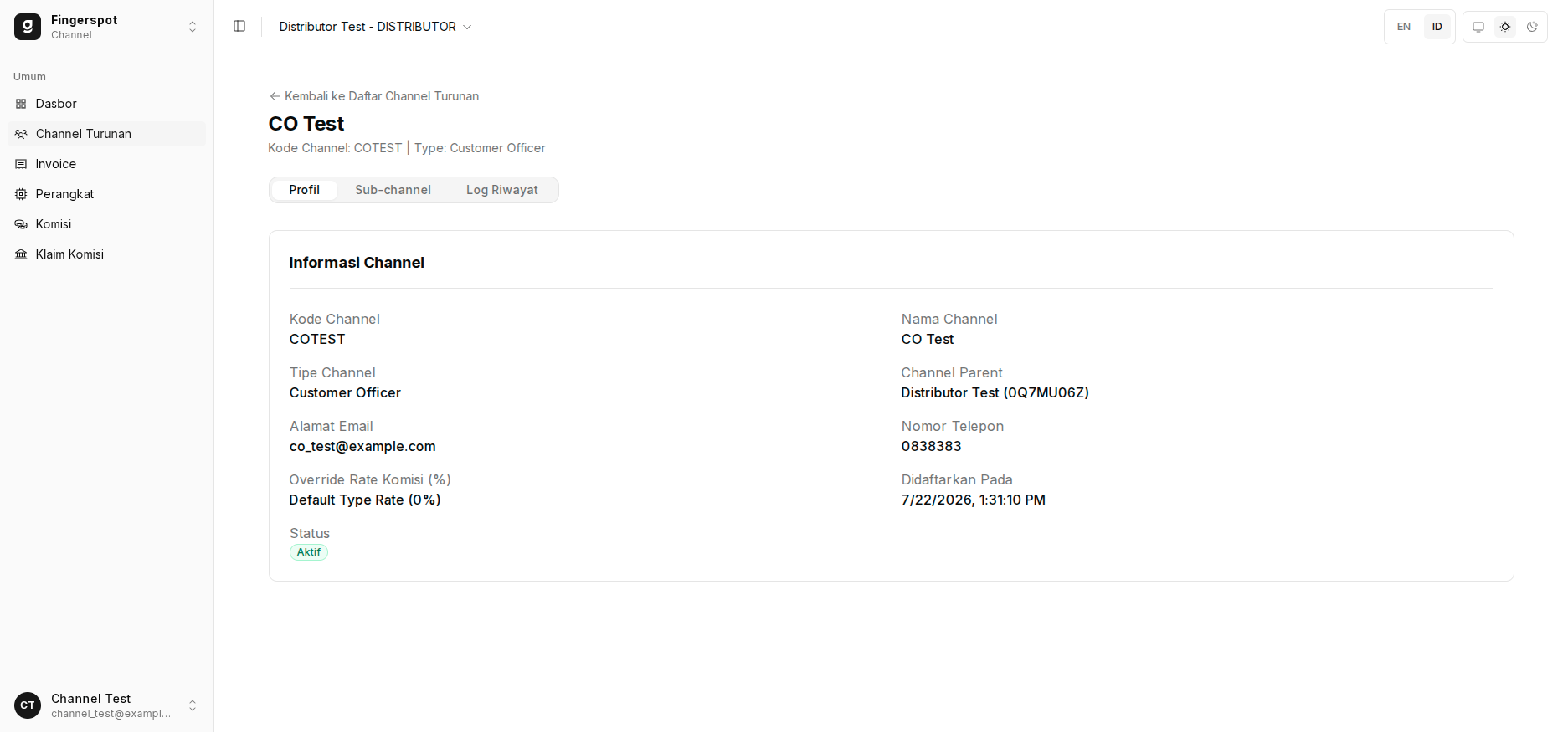Switch to light theme sun icon
The width and height of the screenshot is (1568, 733).
(1505, 27)
